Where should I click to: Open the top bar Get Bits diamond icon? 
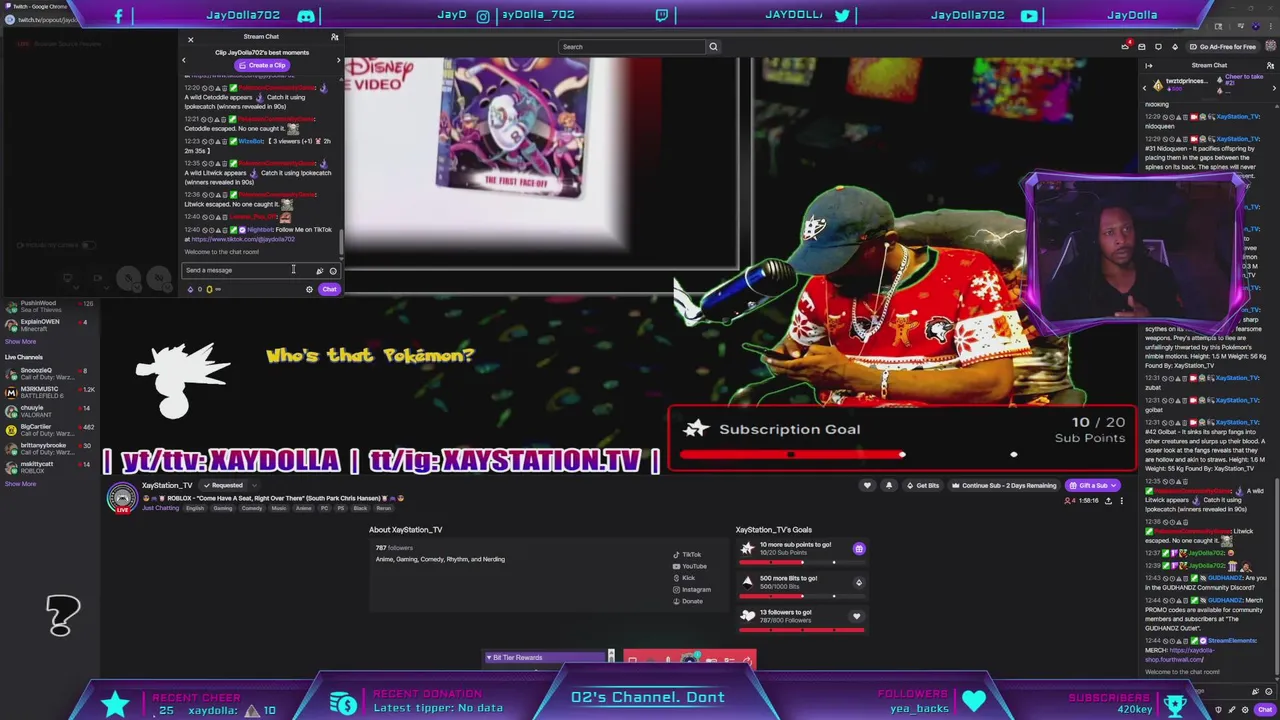[1175, 47]
